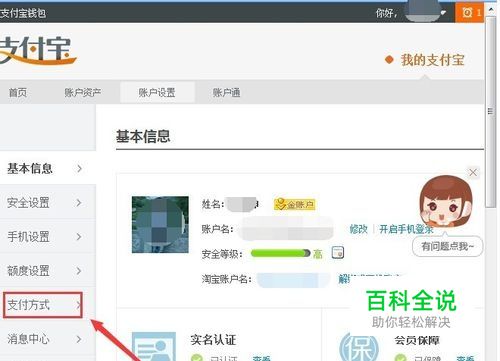The width and height of the screenshot is (500, 361).
Task: Switch to the 账户通 tab
Action: point(227,92)
